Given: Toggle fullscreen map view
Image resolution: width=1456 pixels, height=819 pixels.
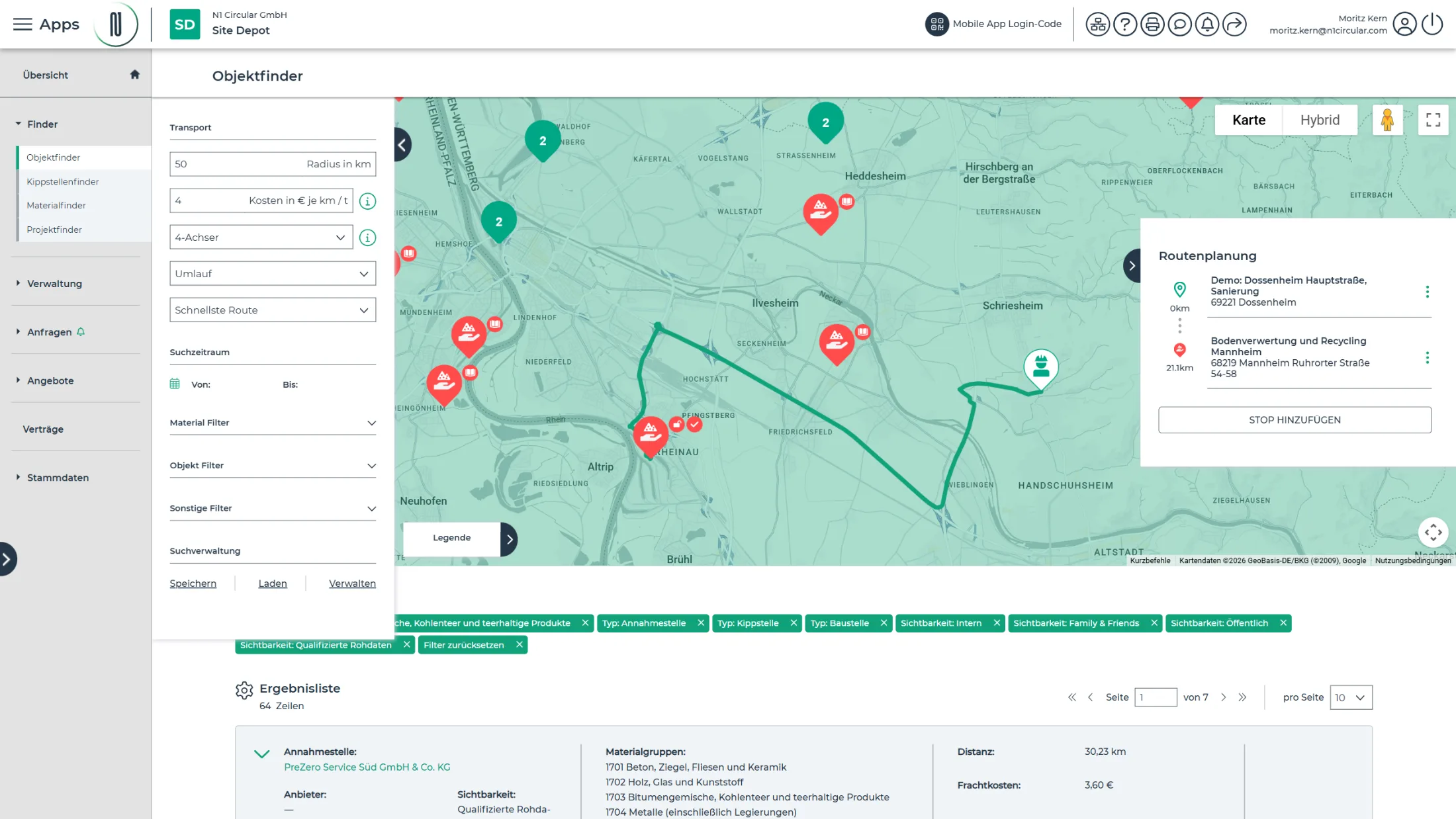Looking at the screenshot, I should (x=1433, y=120).
